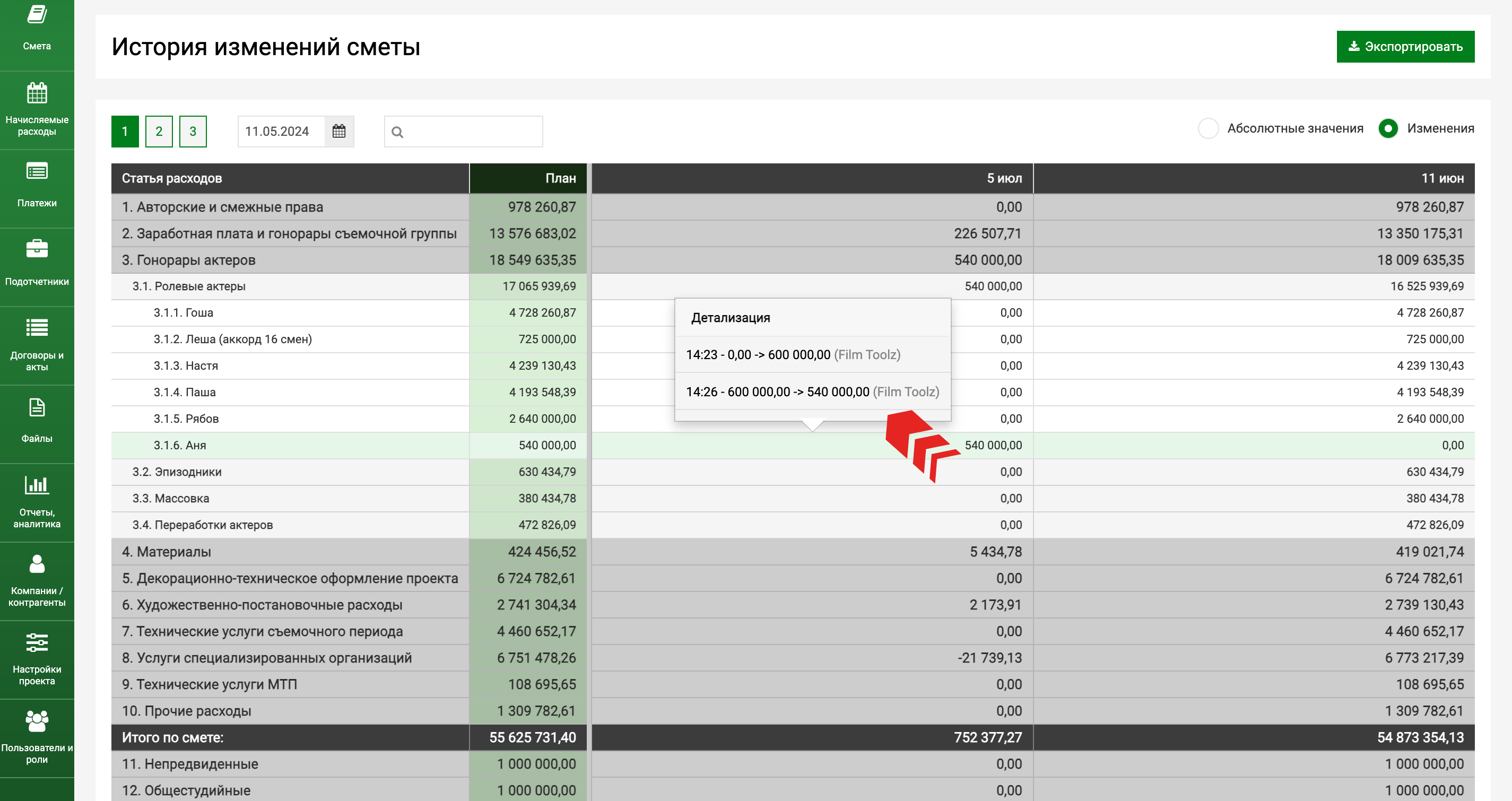The width and height of the screenshot is (1512, 801).
Task: Click detail entry 14:26 - 600 000,00 -> 540 000,00
Action: pos(812,391)
